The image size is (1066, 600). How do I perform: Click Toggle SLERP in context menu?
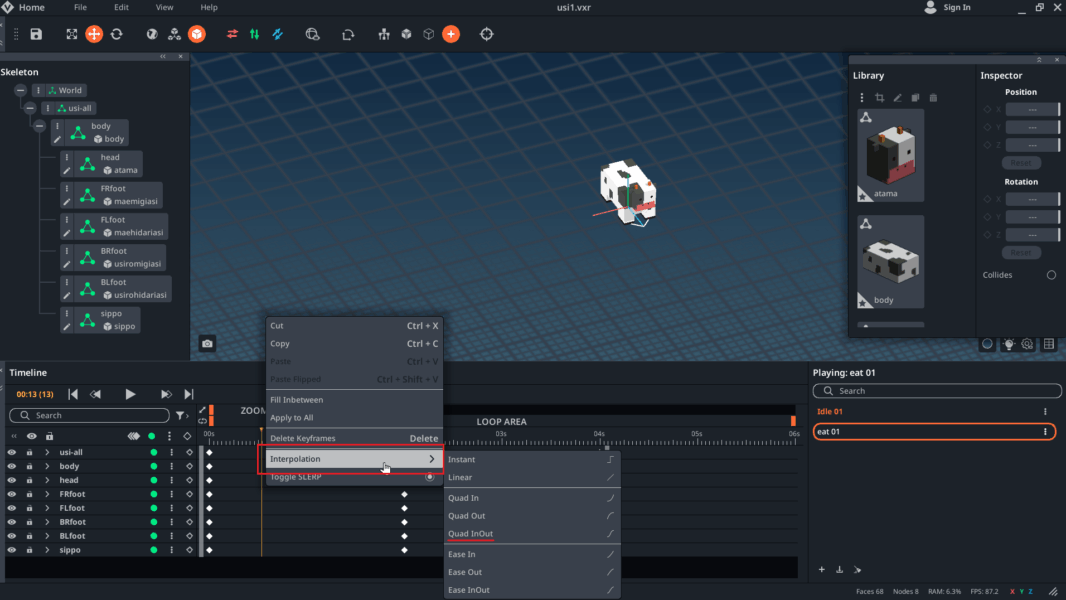pyautogui.click(x=354, y=477)
